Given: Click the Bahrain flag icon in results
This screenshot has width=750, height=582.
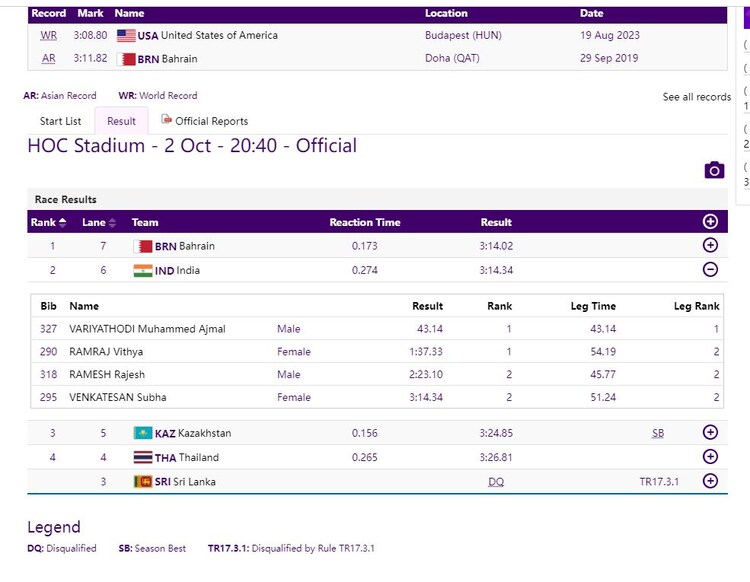Looking at the screenshot, I should (x=142, y=246).
